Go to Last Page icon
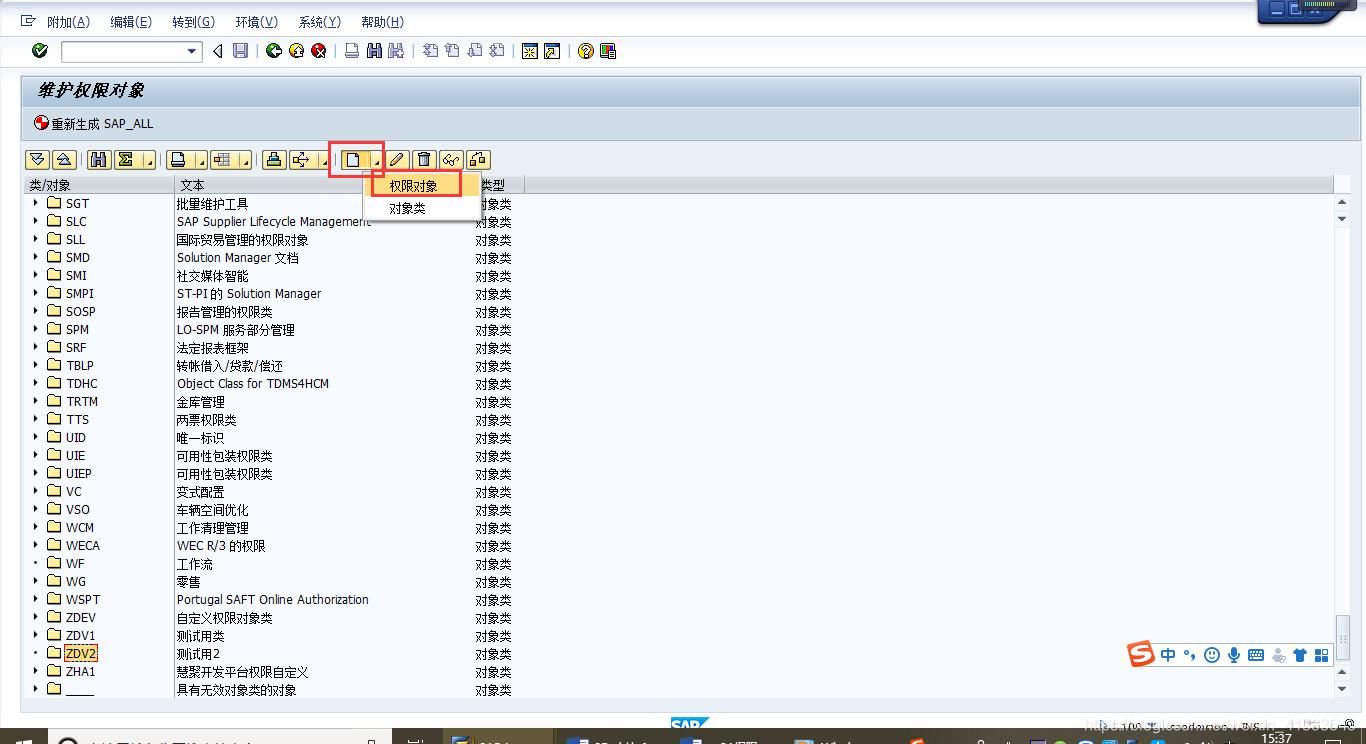The image size is (1366, 744). (x=496, y=51)
